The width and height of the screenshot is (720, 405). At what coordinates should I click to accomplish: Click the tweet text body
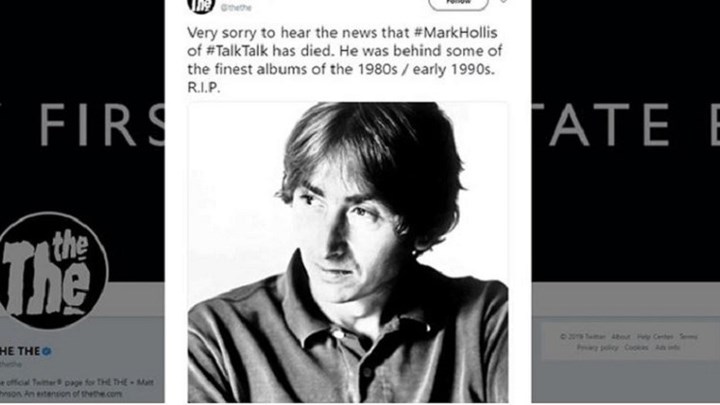click(x=345, y=60)
